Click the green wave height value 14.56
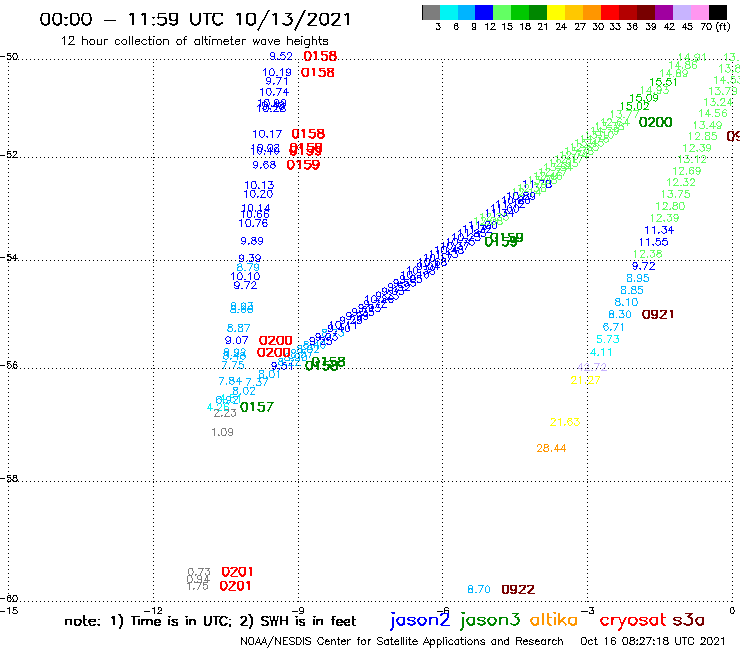 click(713, 113)
